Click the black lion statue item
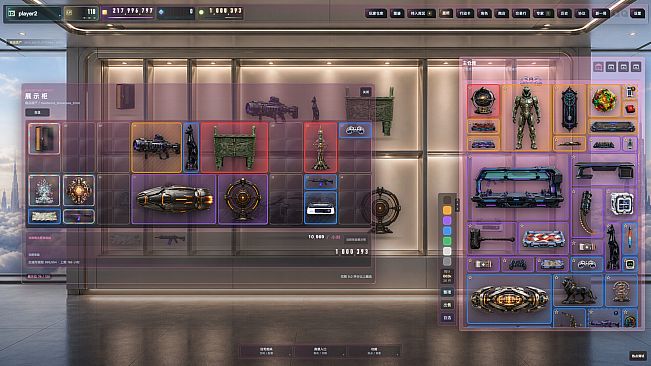651x366 pixels. [578, 290]
